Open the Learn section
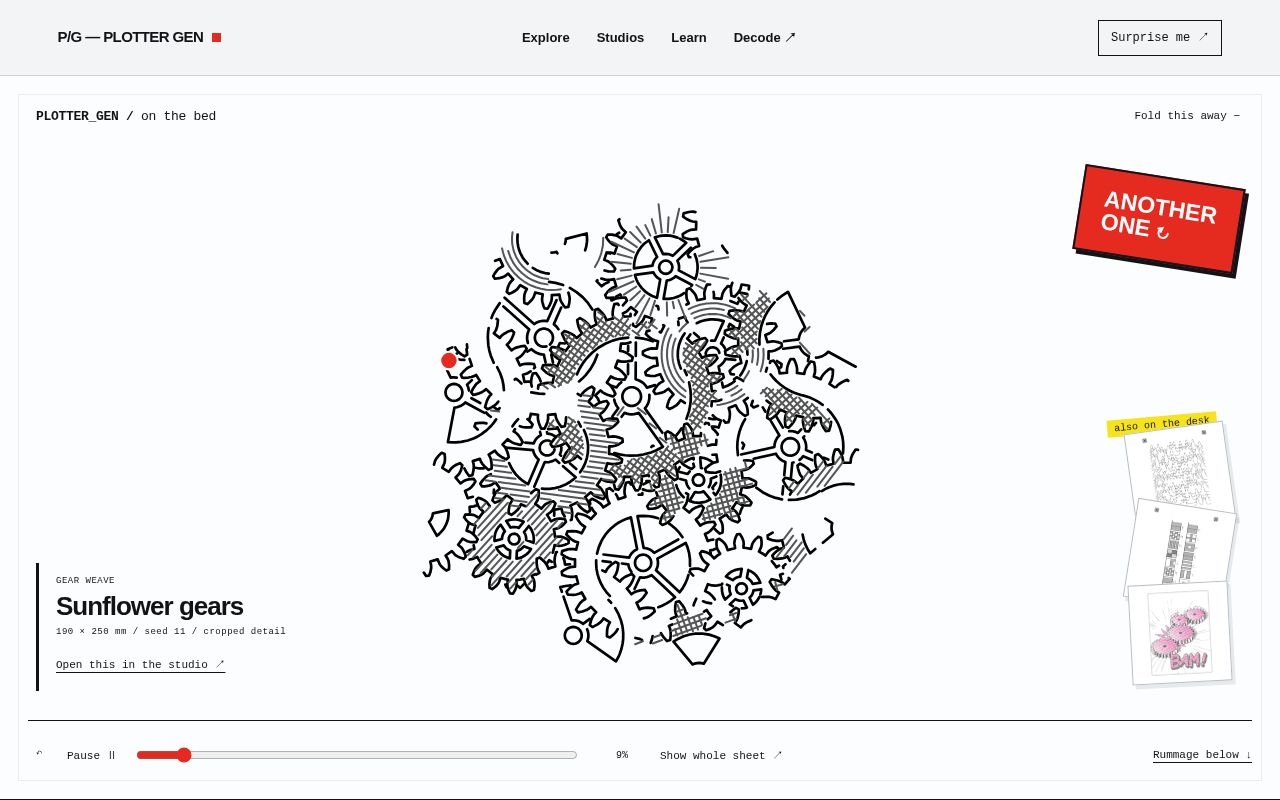The image size is (1280, 800). coord(689,38)
